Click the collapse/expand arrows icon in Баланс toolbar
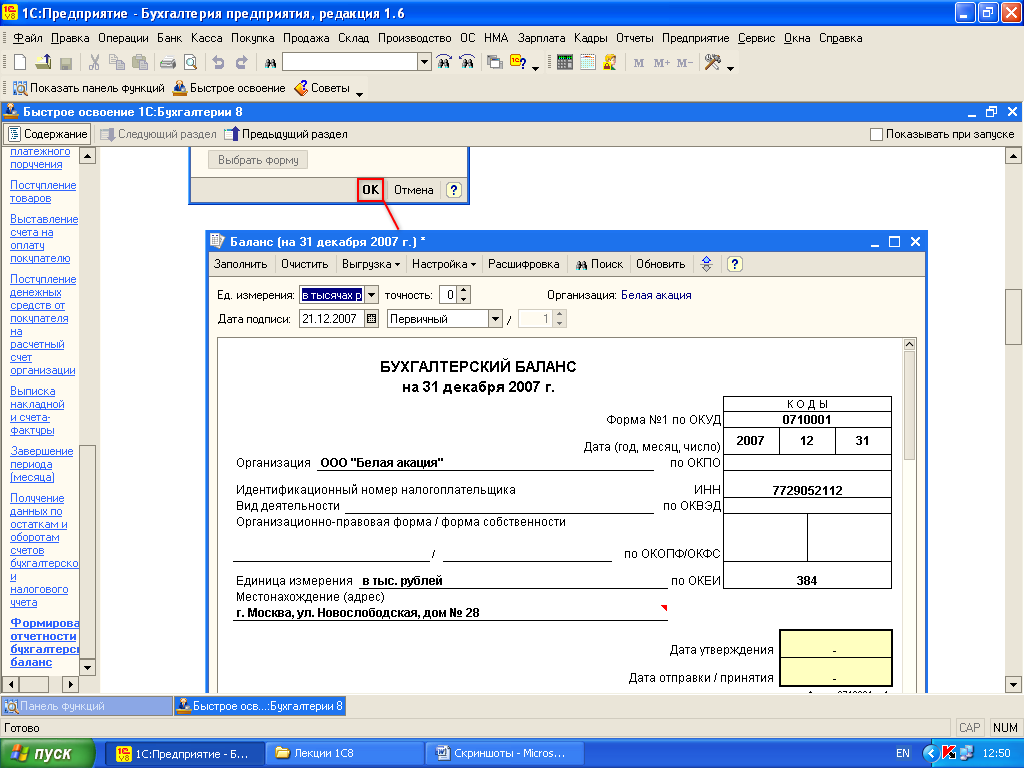This screenshot has height=768, width=1024. 707,264
